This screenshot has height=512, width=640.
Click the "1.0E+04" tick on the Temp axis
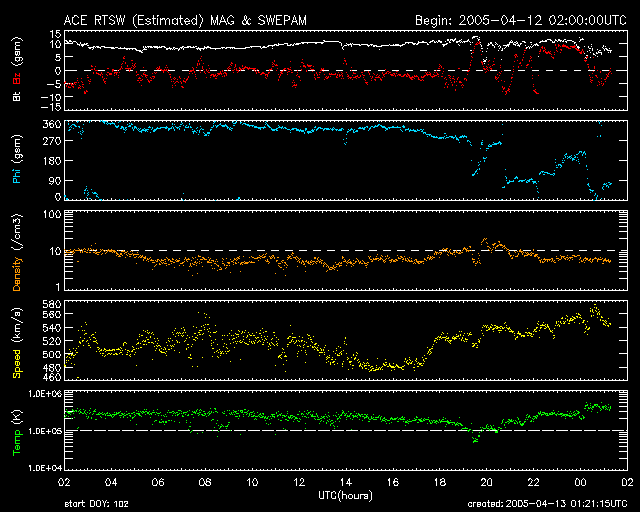[x=45, y=468]
